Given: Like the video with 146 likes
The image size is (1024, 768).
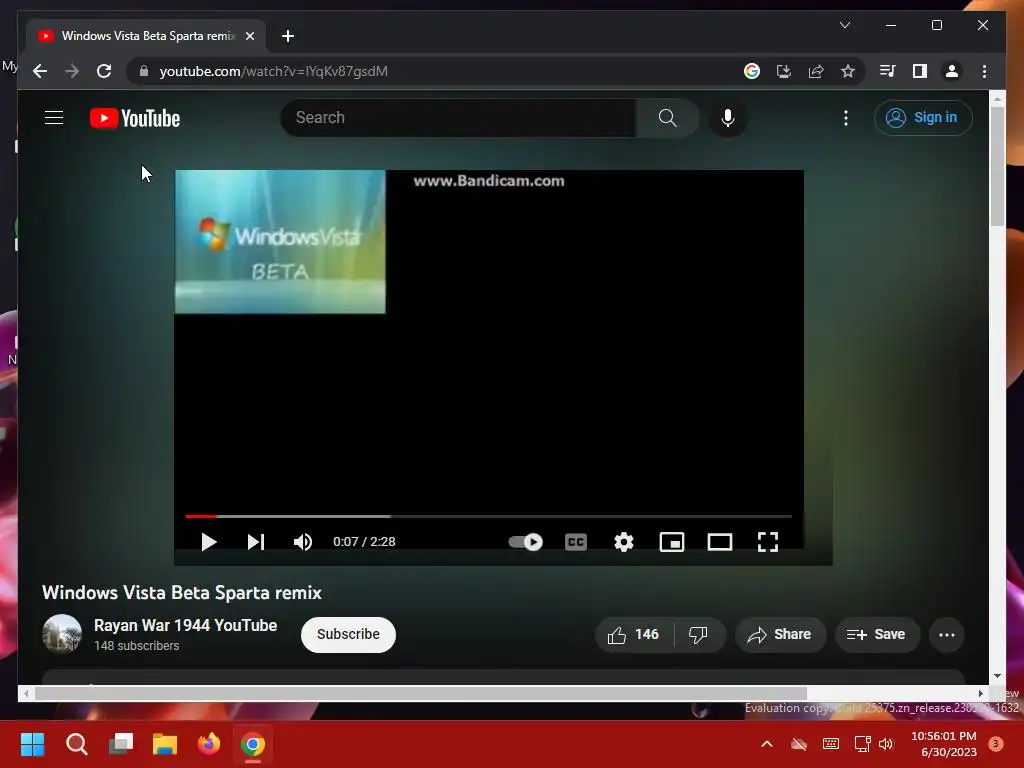Looking at the screenshot, I should 633,634.
